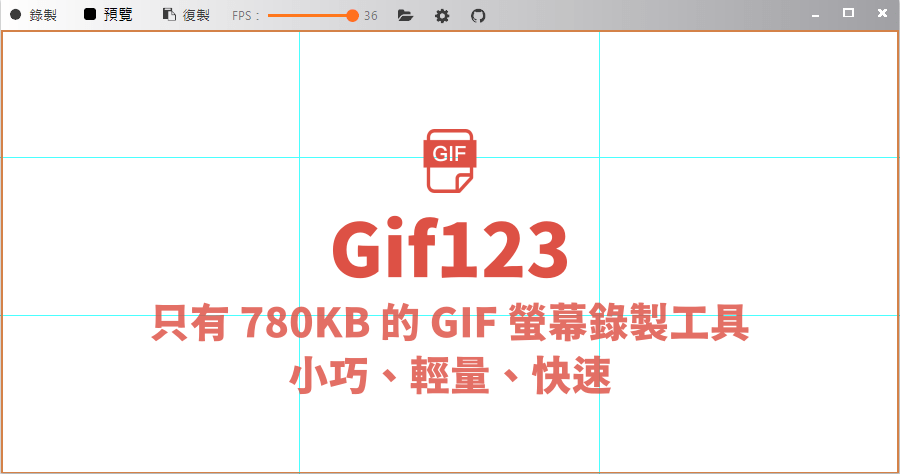
Task: Open settings via the gear icon
Action: (x=442, y=15)
